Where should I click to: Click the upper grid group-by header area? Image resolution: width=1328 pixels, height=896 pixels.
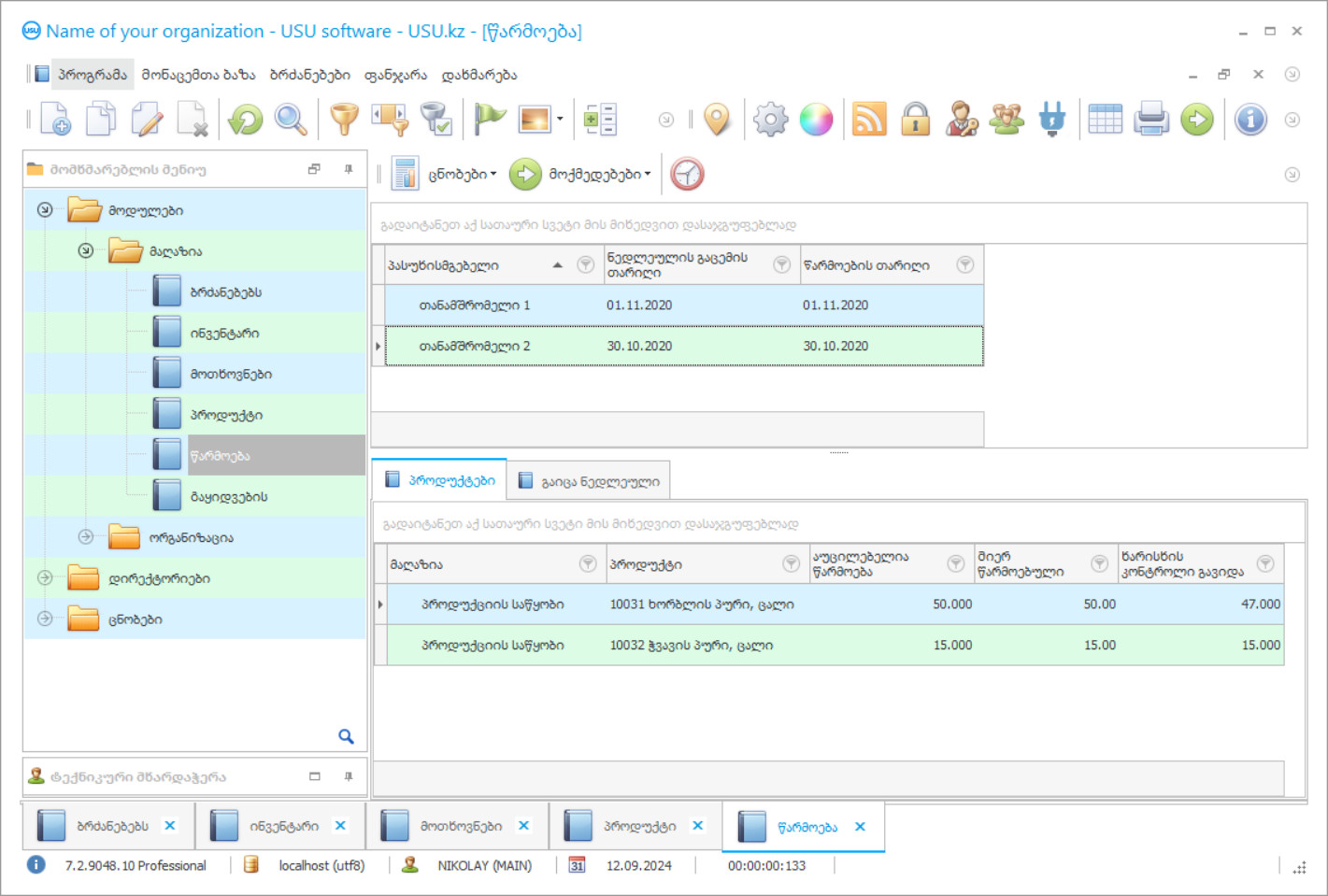point(838,225)
